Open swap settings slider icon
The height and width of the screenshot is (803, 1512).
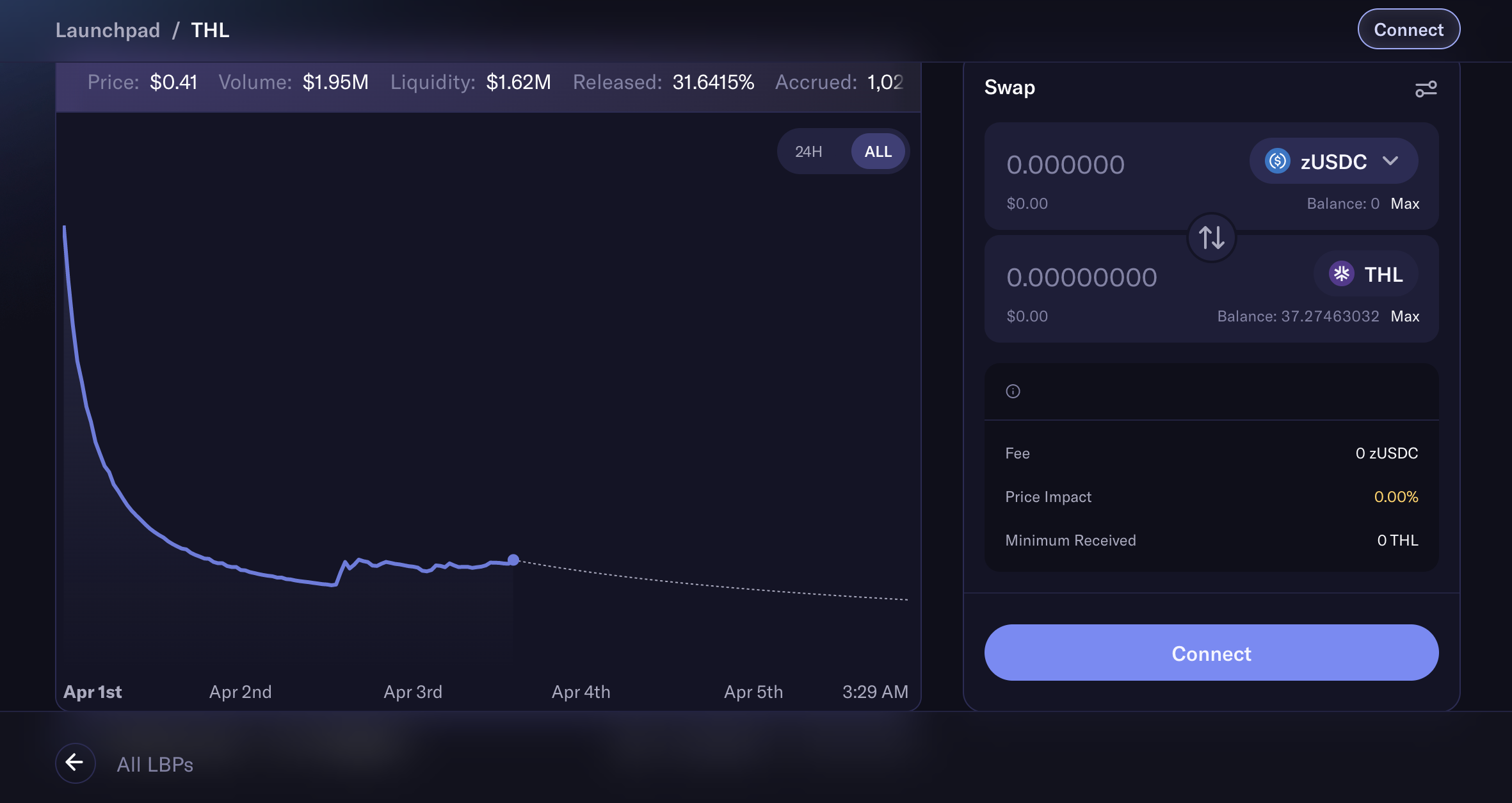pos(1426,88)
